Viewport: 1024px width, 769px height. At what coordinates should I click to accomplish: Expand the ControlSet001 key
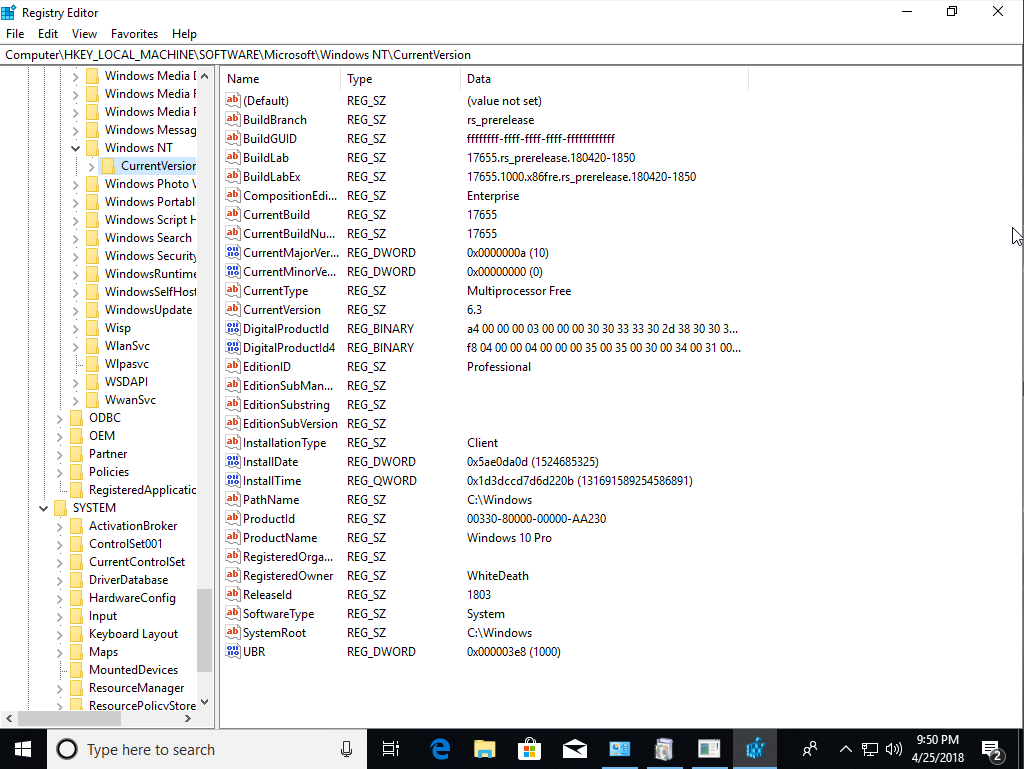(x=60, y=544)
